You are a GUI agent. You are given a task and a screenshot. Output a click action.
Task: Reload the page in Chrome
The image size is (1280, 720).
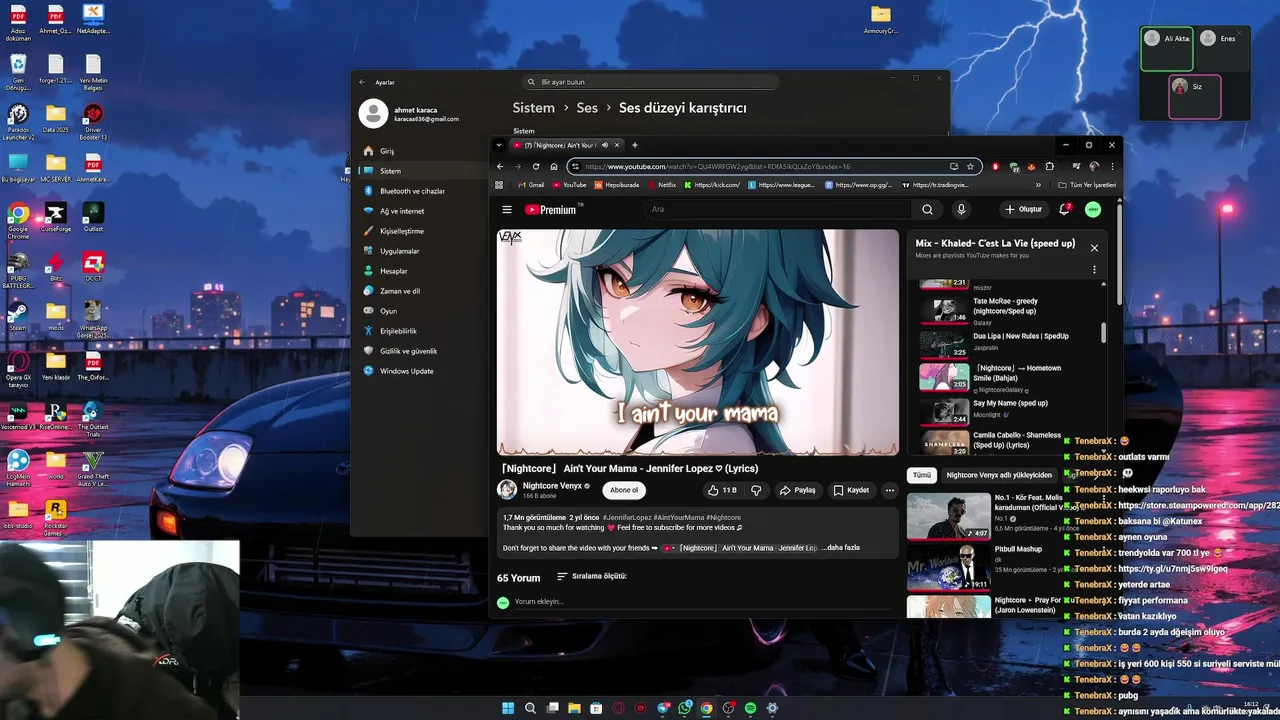[x=536, y=166]
